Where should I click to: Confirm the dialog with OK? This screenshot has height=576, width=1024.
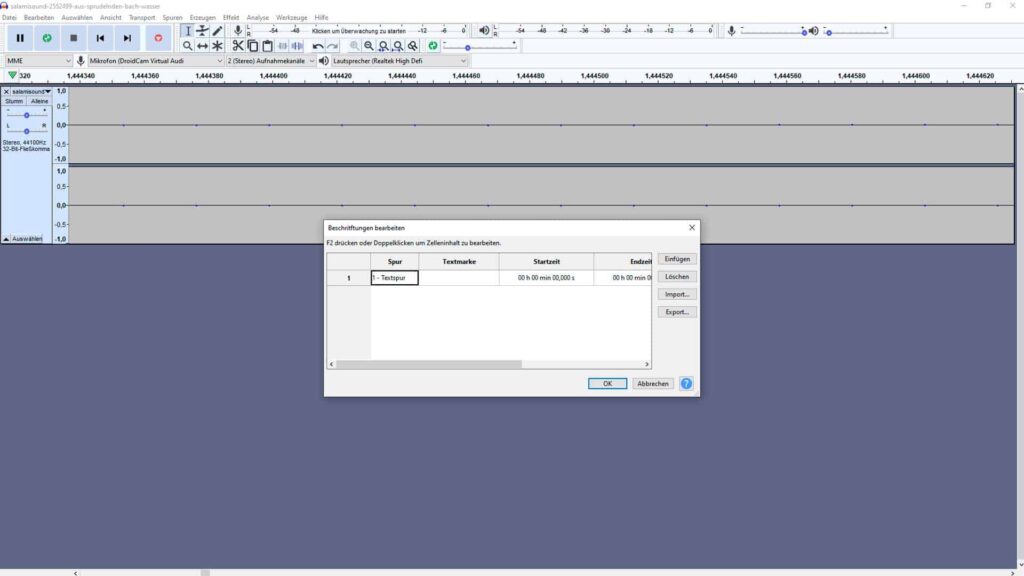click(x=607, y=384)
